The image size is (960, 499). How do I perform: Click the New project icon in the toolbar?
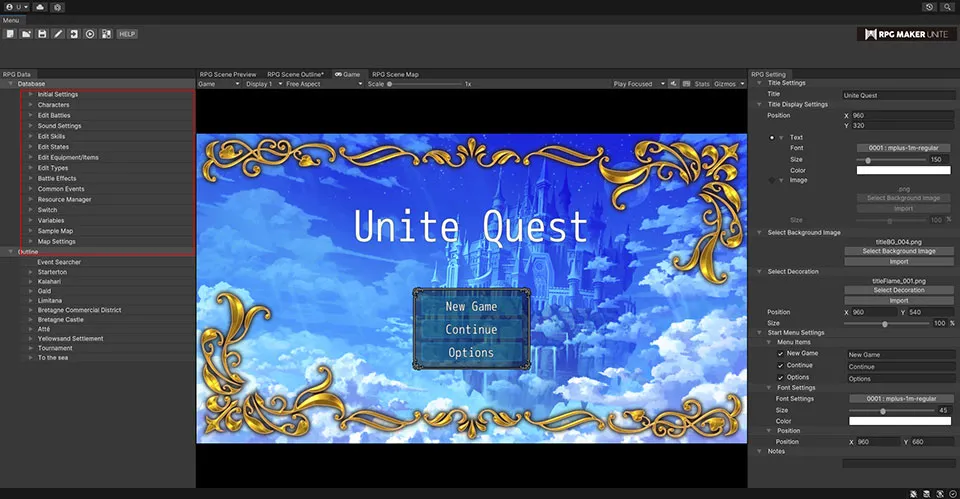10,34
